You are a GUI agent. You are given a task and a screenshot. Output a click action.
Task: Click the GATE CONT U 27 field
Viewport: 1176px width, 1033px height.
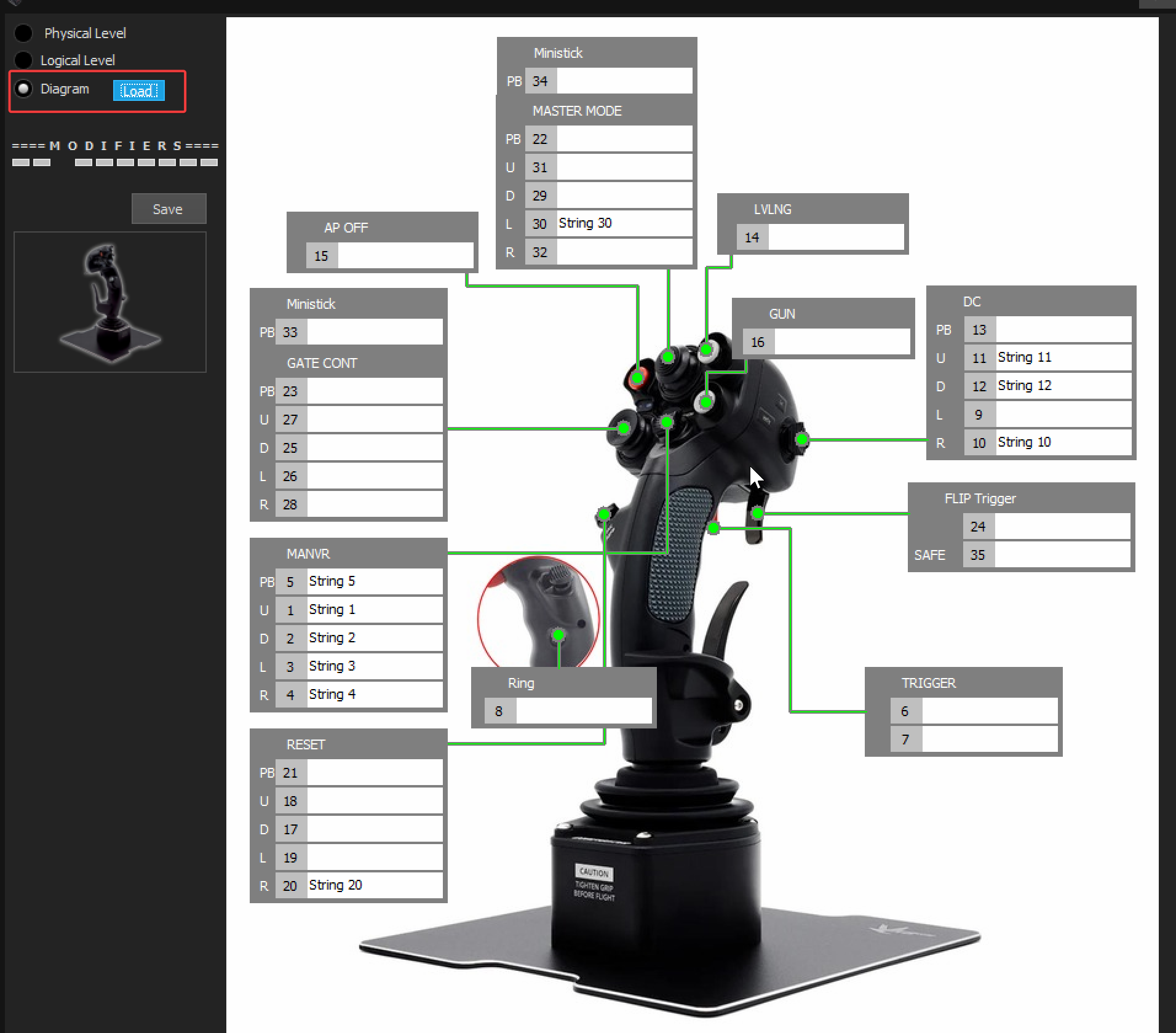(375, 419)
